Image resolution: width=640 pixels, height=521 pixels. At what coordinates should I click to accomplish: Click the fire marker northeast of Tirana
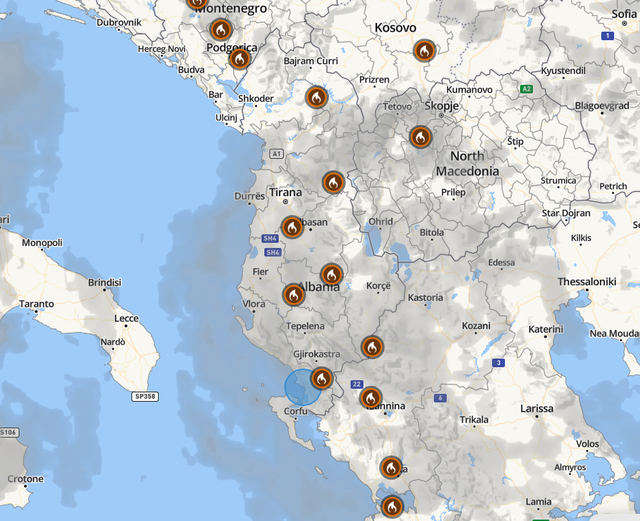coord(333,182)
